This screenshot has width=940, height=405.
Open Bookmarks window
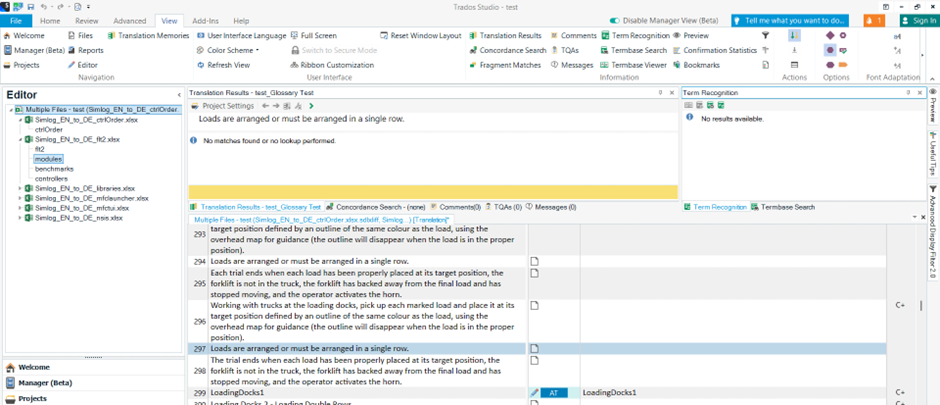point(696,65)
